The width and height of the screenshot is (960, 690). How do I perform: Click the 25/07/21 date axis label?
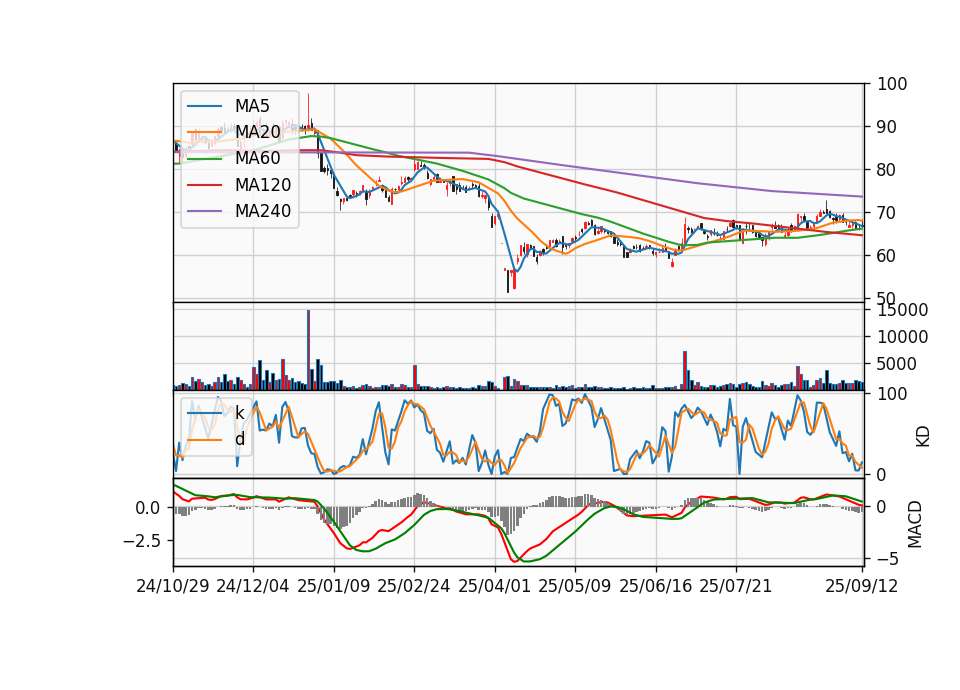tap(736, 587)
